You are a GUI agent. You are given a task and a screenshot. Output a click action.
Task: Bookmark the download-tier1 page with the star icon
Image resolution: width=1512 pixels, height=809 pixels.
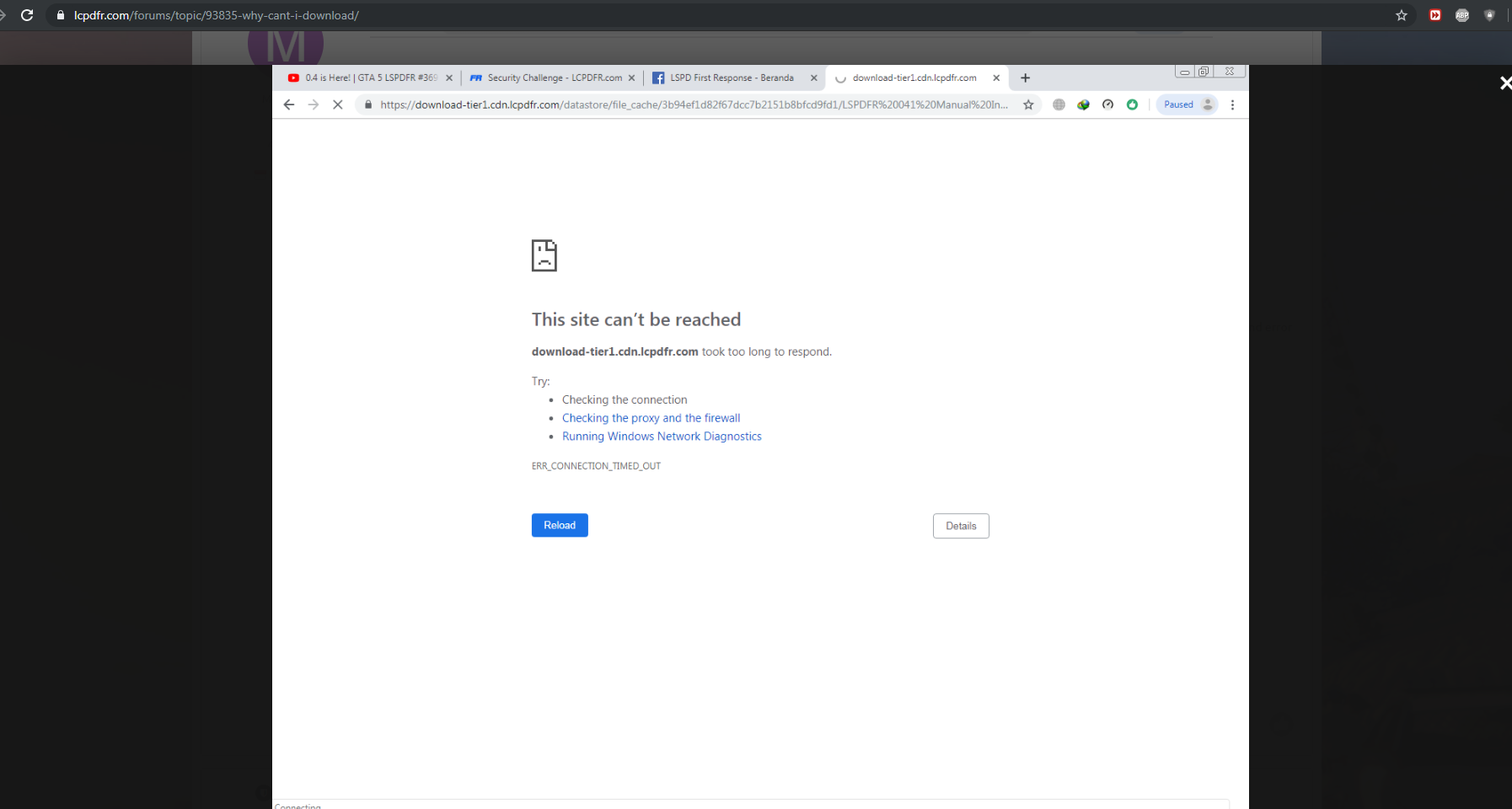[x=1028, y=104]
